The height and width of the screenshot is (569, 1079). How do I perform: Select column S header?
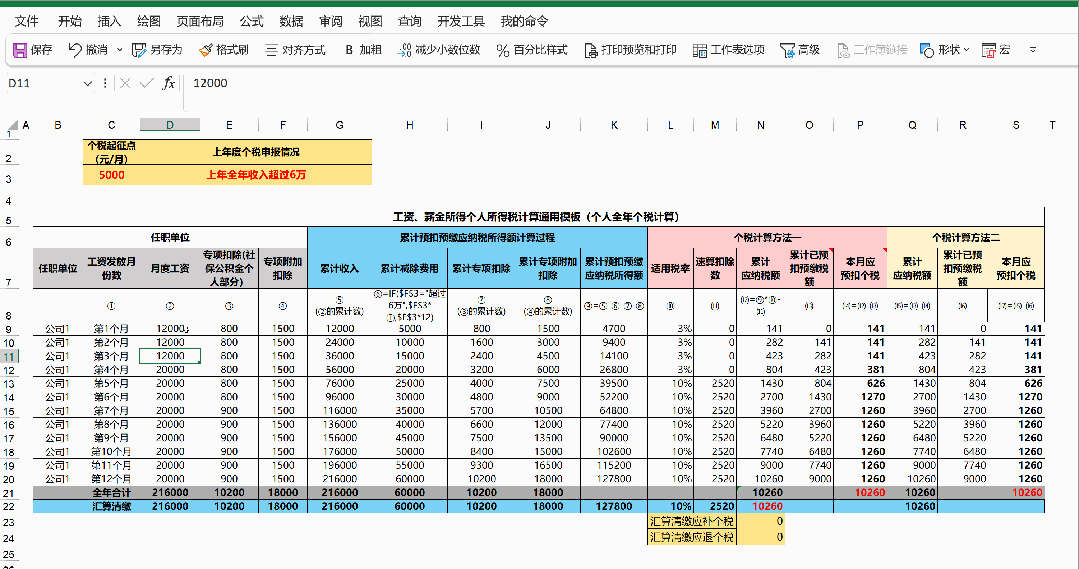(1016, 125)
